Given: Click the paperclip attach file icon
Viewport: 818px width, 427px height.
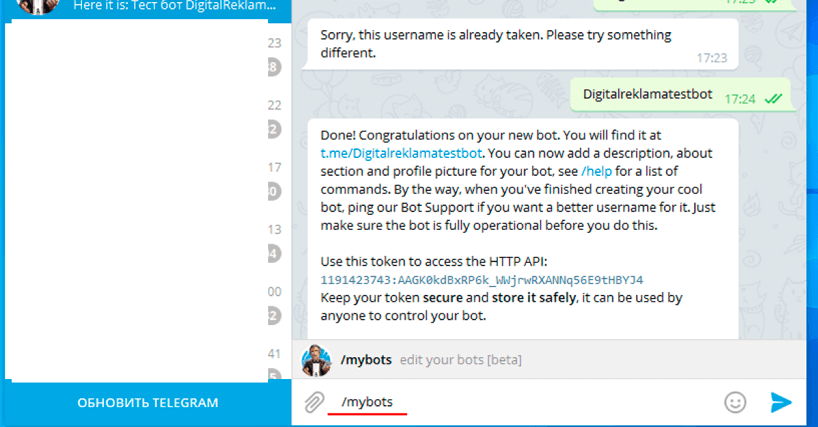Looking at the screenshot, I should click(x=314, y=402).
